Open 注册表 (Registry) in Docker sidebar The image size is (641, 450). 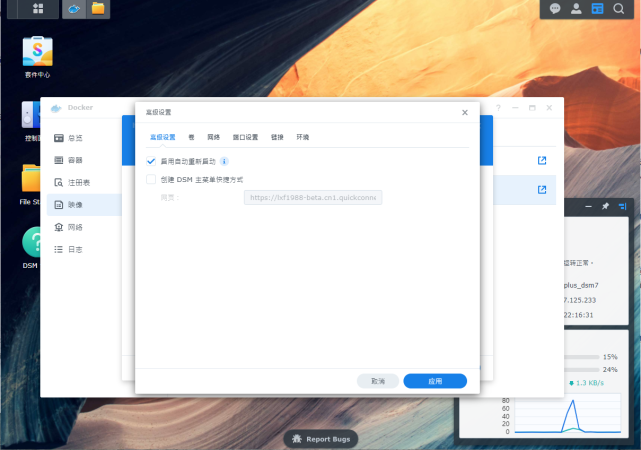coord(85,183)
